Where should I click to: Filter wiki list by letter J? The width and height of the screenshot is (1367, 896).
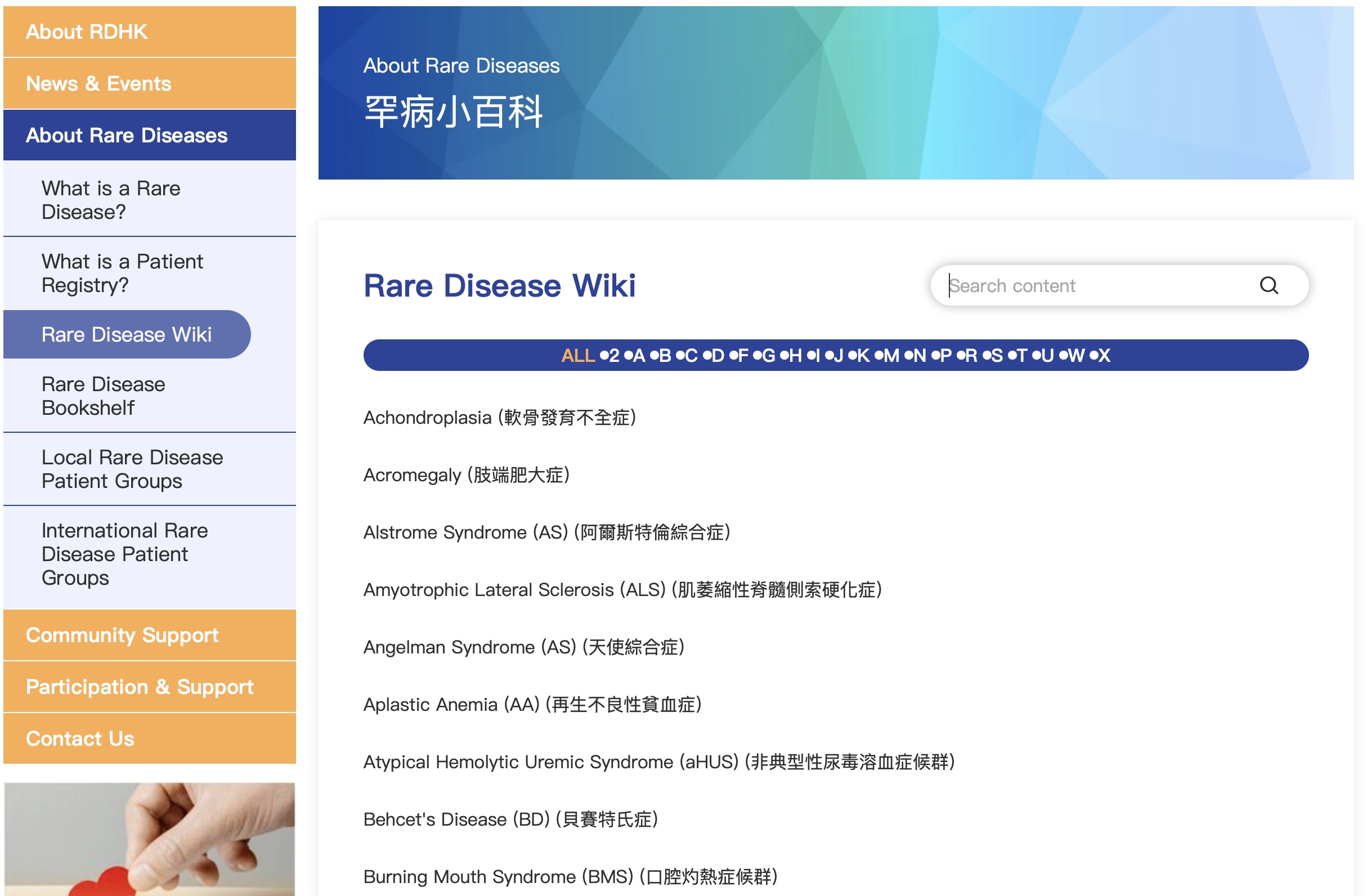(838, 355)
